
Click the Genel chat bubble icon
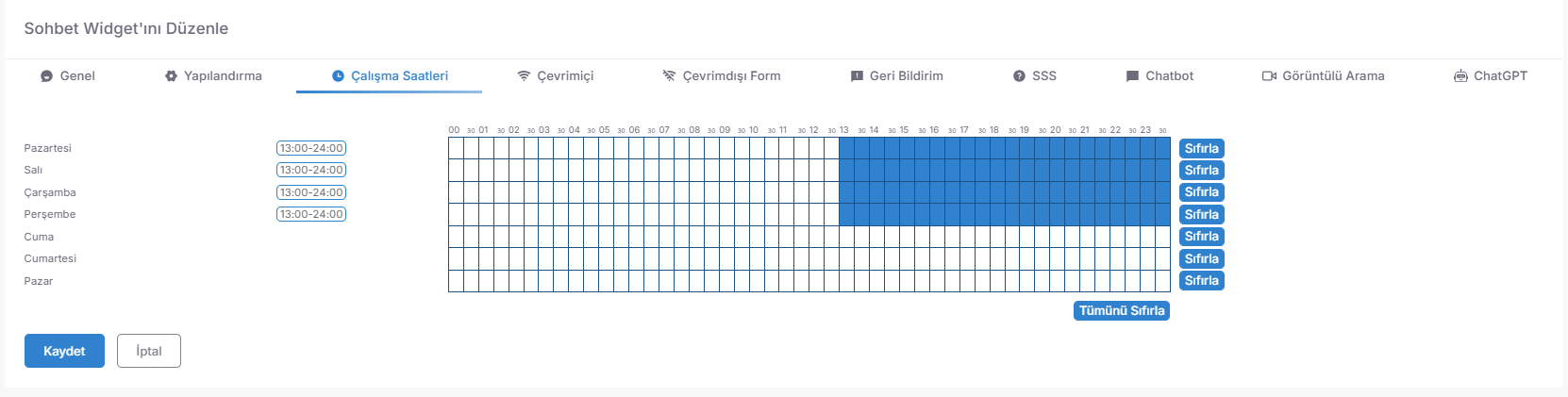(x=46, y=76)
